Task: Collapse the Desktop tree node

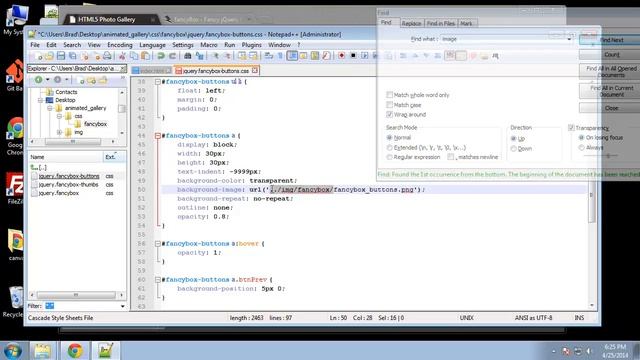Action: [x=40, y=100]
